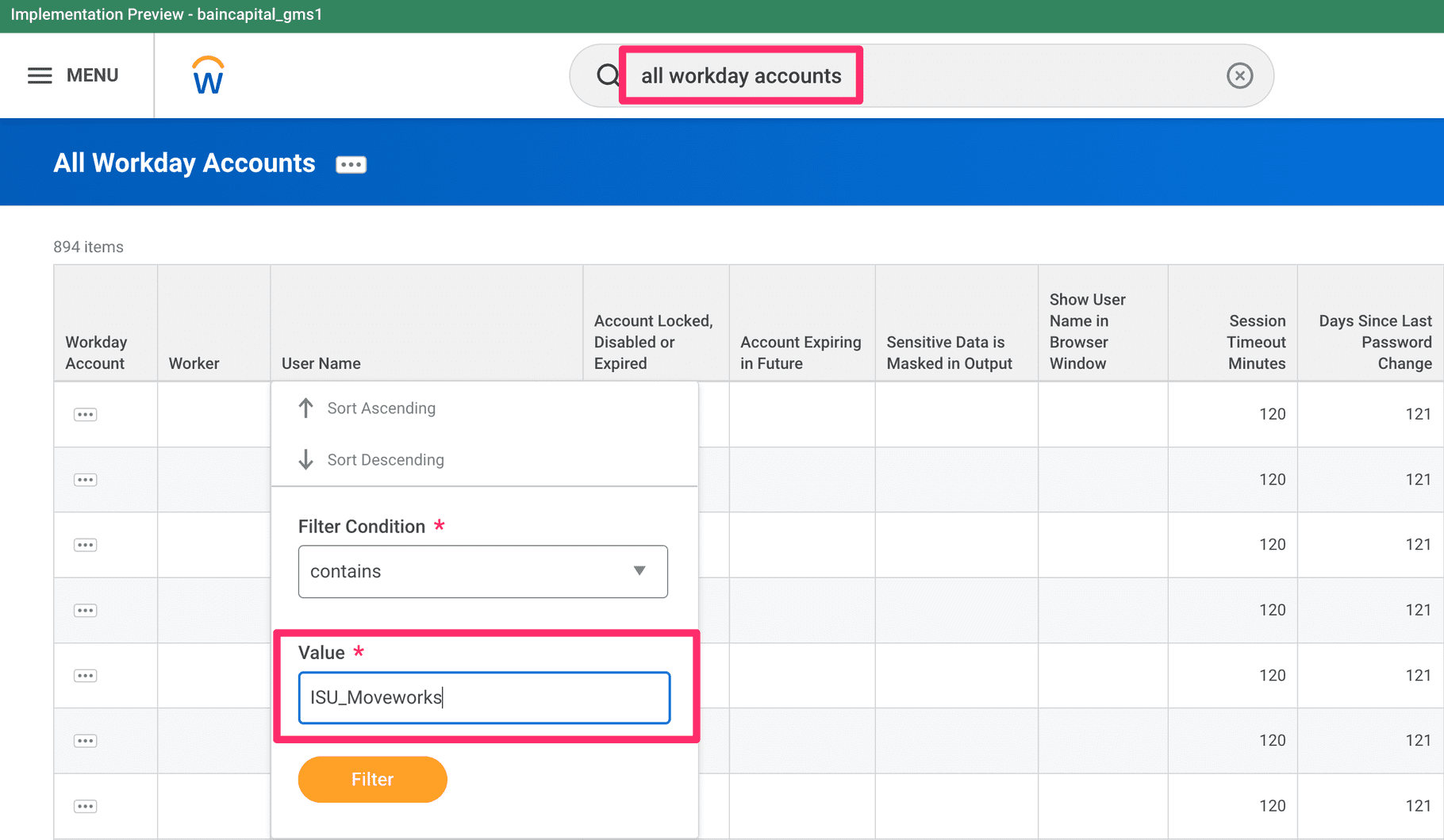The image size is (1444, 840).
Task: Select the Worker column header
Action: pyautogui.click(x=214, y=324)
